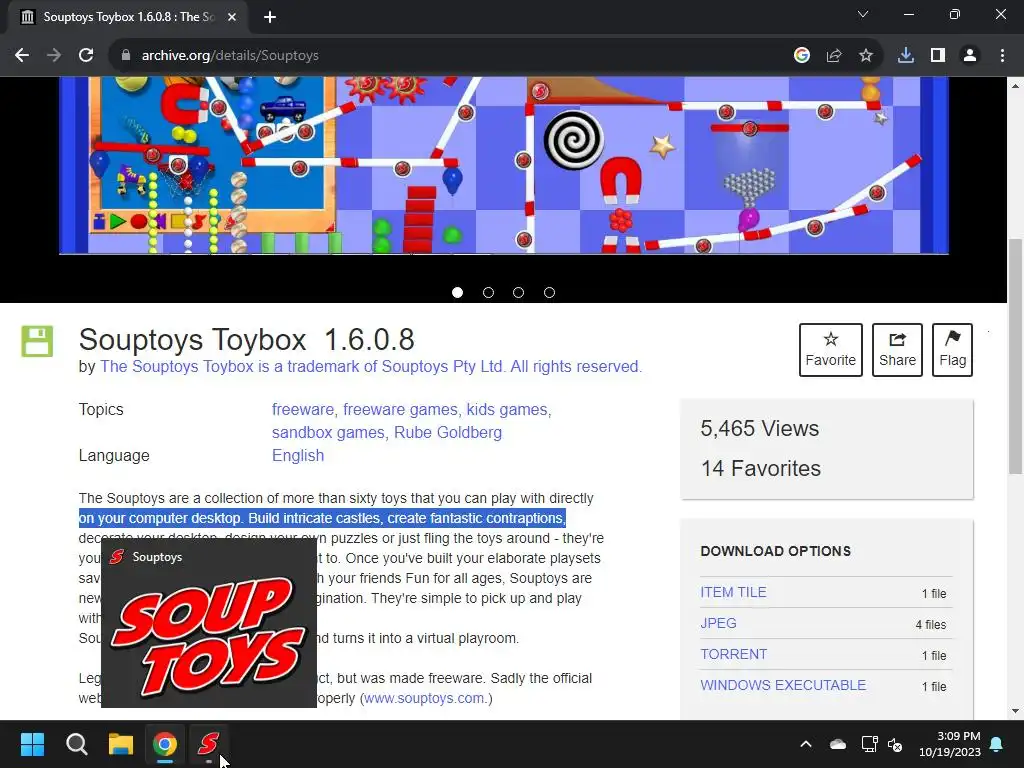Screen dimensions: 1024x768
Task: Click the 5,465 Views text
Action: pyautogui.click(x=760, y=428)
